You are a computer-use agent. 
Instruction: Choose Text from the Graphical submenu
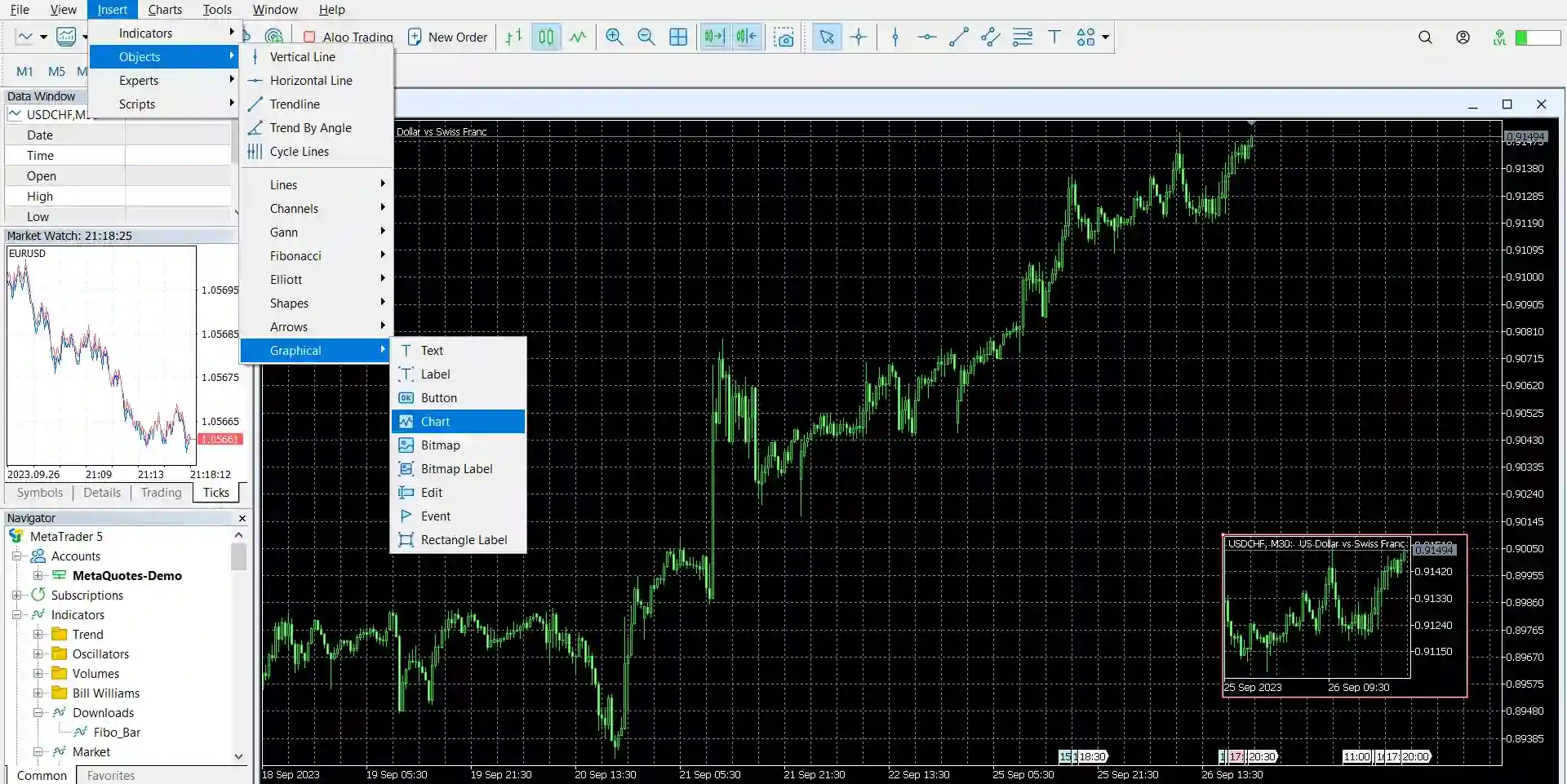(x=458, y=351)
